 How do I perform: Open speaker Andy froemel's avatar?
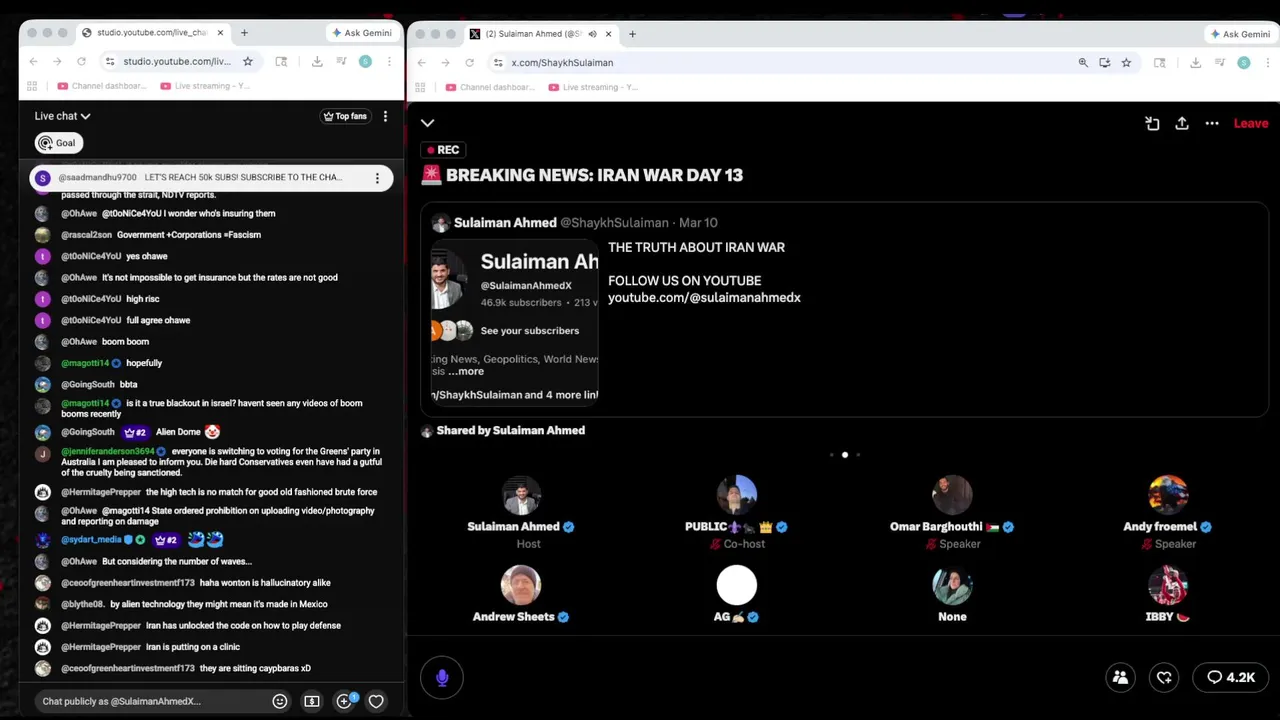point(1168,496)
